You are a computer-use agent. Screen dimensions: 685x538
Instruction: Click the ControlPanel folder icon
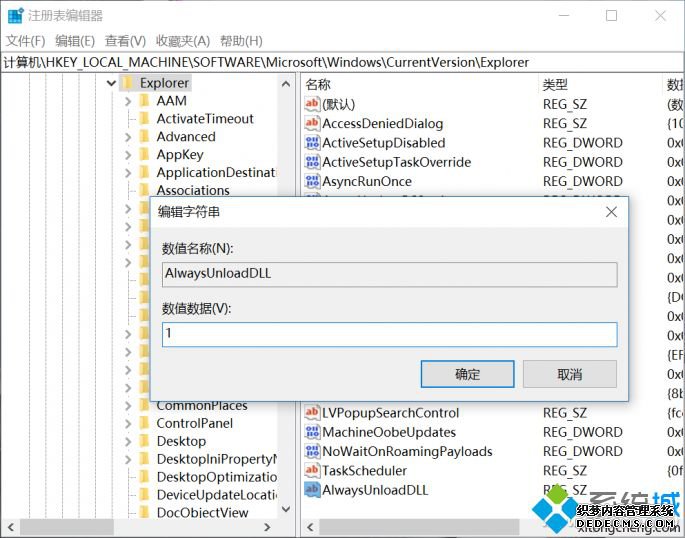tap(144, 423)
